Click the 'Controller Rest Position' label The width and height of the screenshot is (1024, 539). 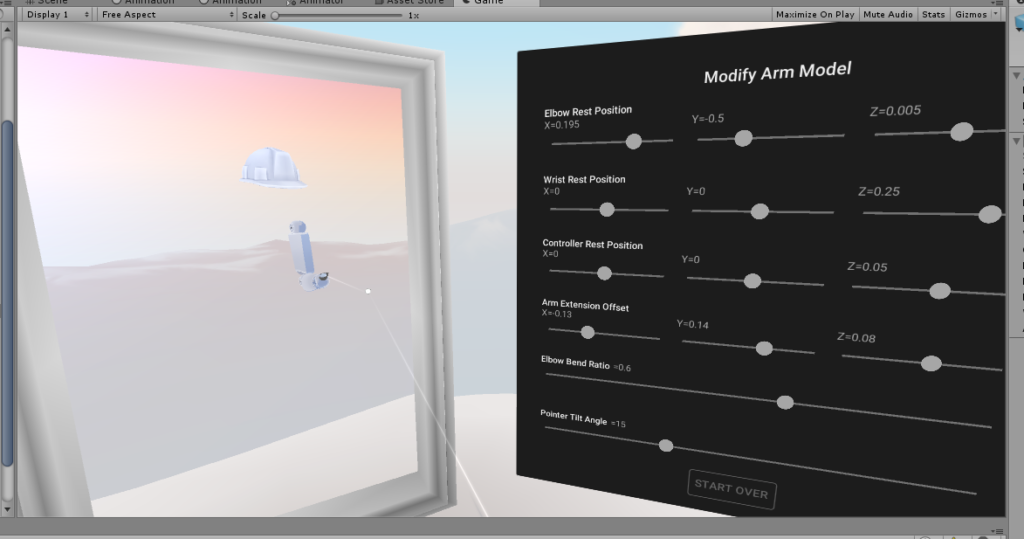pyautogui.click(x=592, y=244)
